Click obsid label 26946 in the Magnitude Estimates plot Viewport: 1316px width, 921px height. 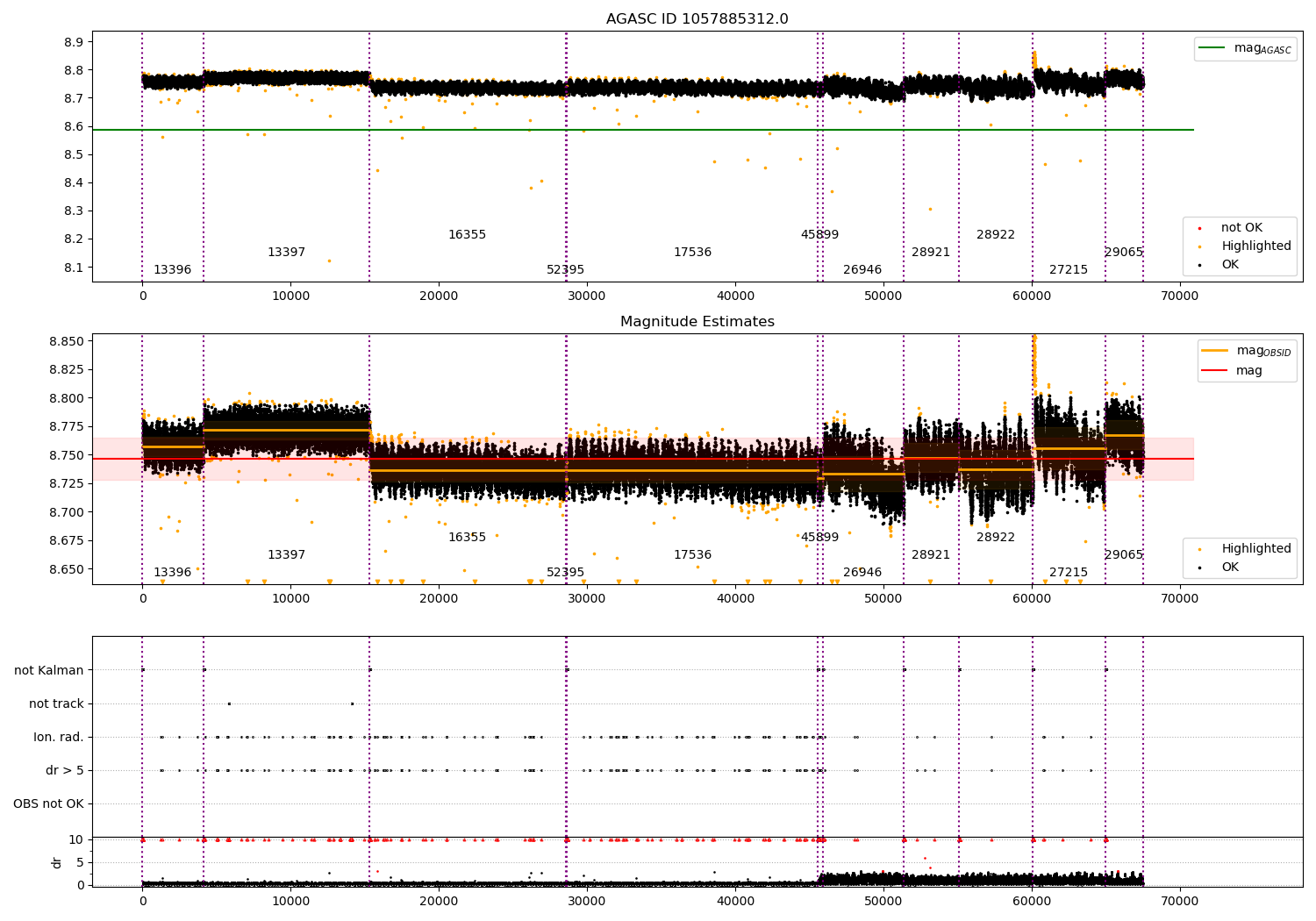pos(862,573)
